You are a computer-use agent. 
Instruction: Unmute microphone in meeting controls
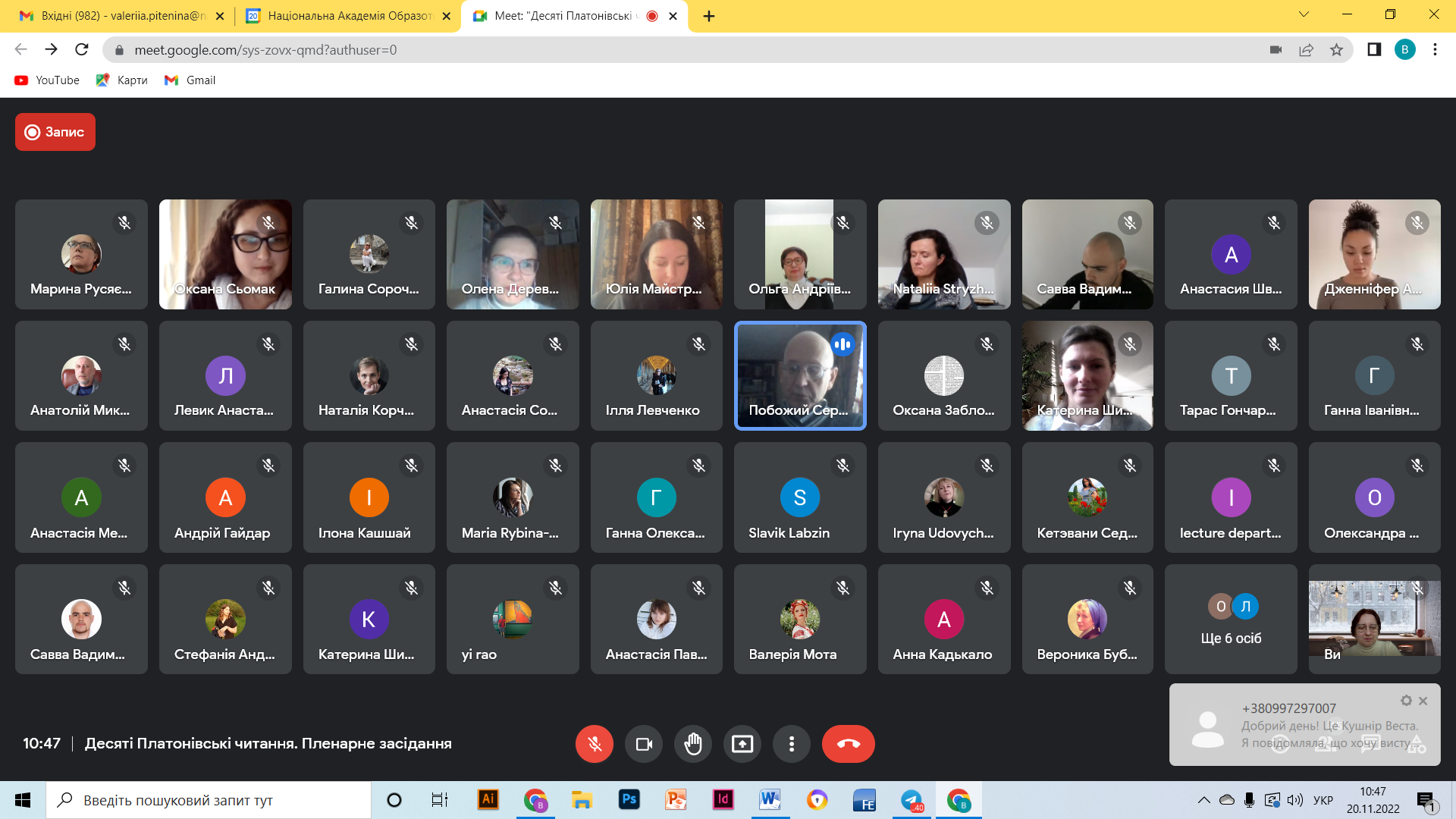(595, 744)
